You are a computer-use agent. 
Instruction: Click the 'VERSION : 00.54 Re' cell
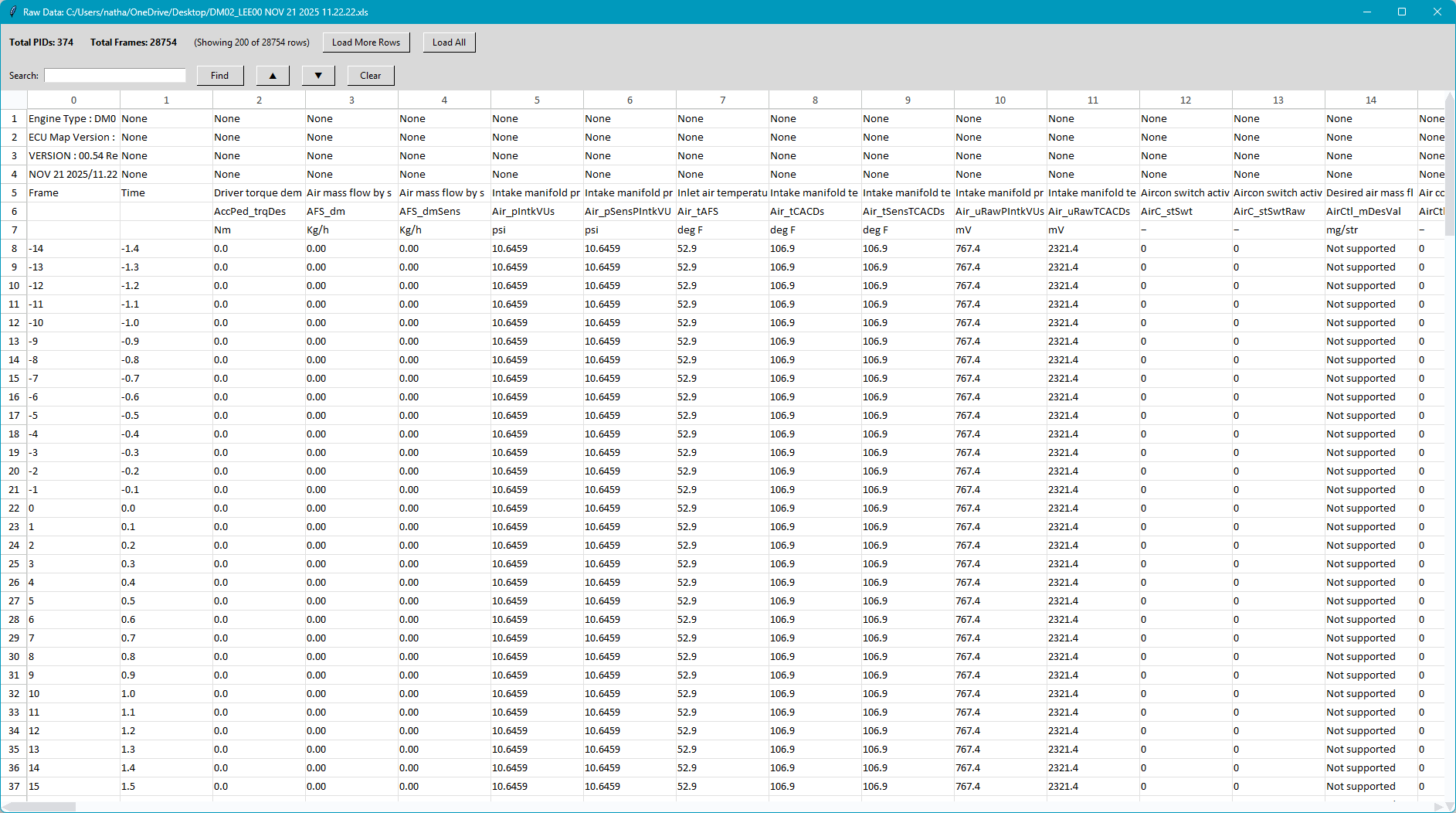(73, 156)
